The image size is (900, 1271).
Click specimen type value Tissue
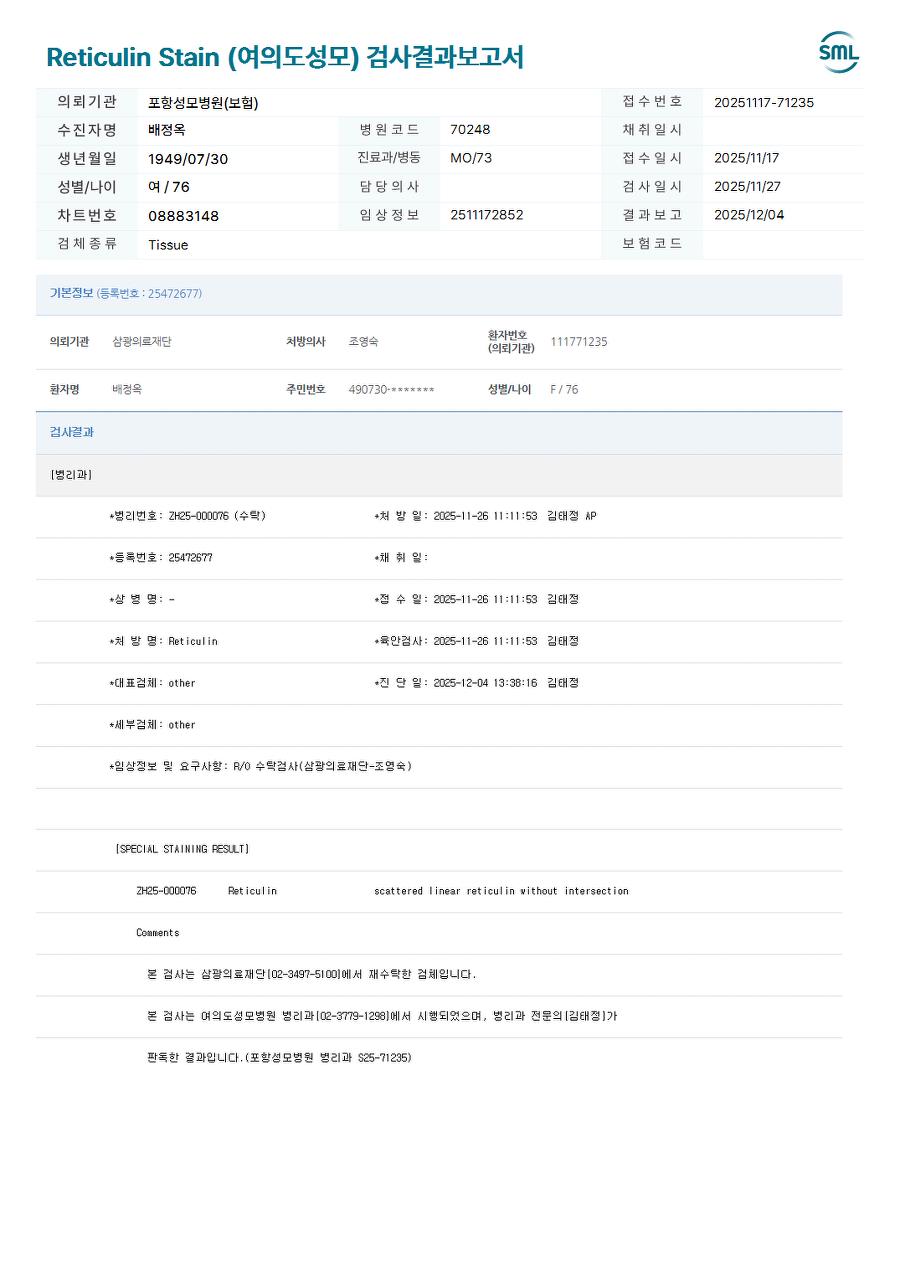[168, 245]
